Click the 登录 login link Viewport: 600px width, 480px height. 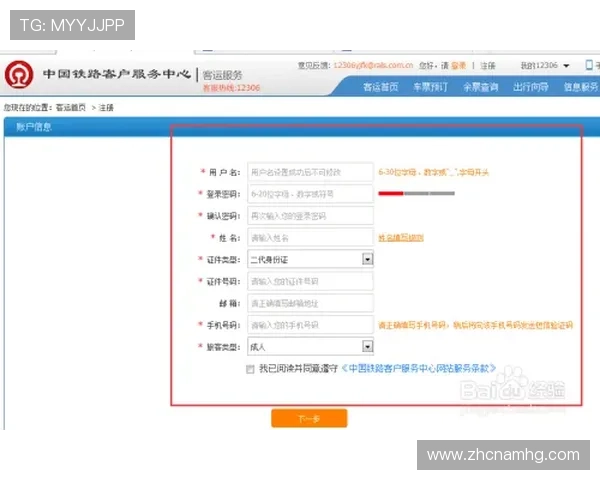coord(458,65)
